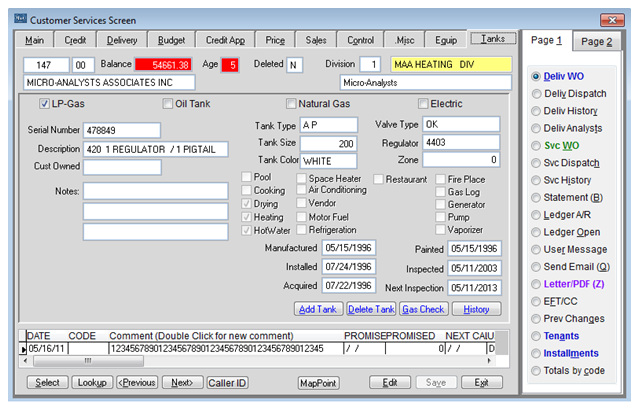Check the Restaurant checkbox
This screenshot has height=409, width=637.
(x=378, y=179)
